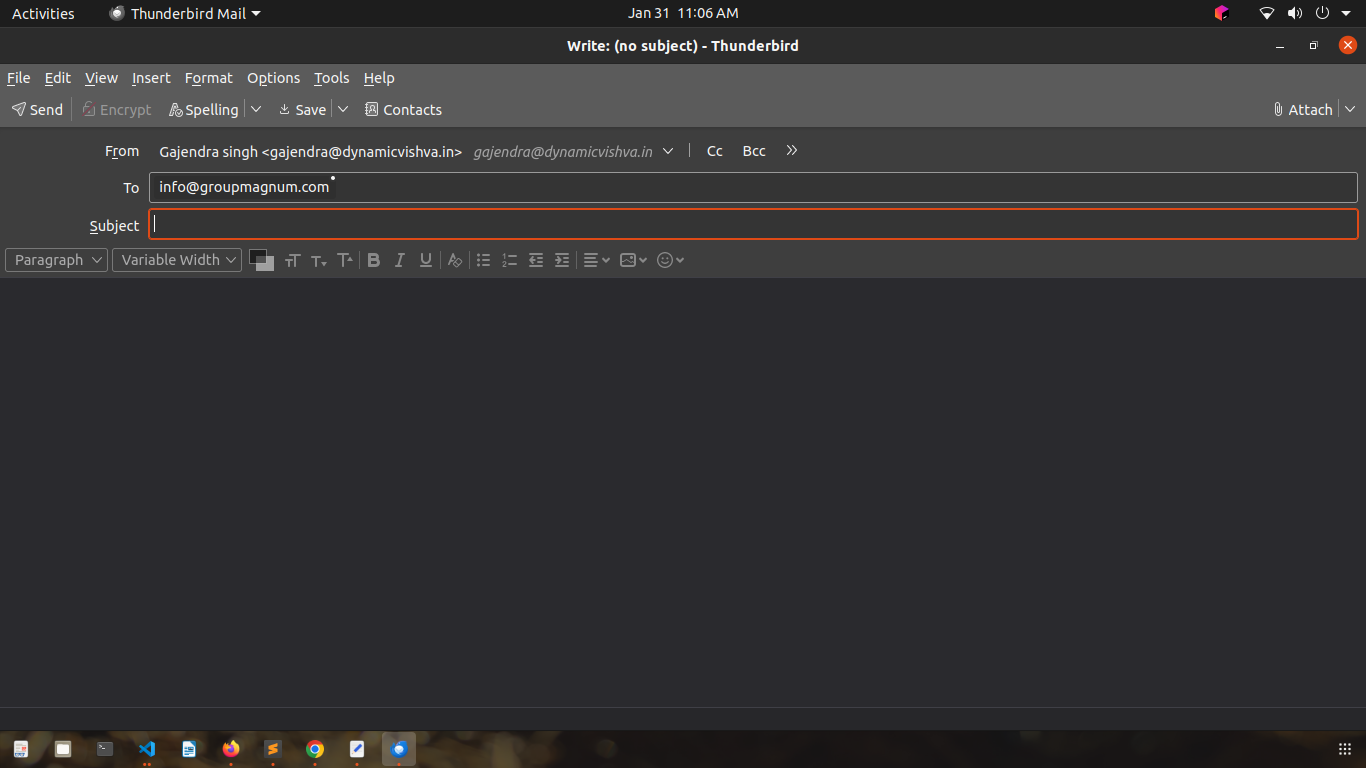
Task: Open Visual Studio Code from the dock
Action: (x=147, y=749)
